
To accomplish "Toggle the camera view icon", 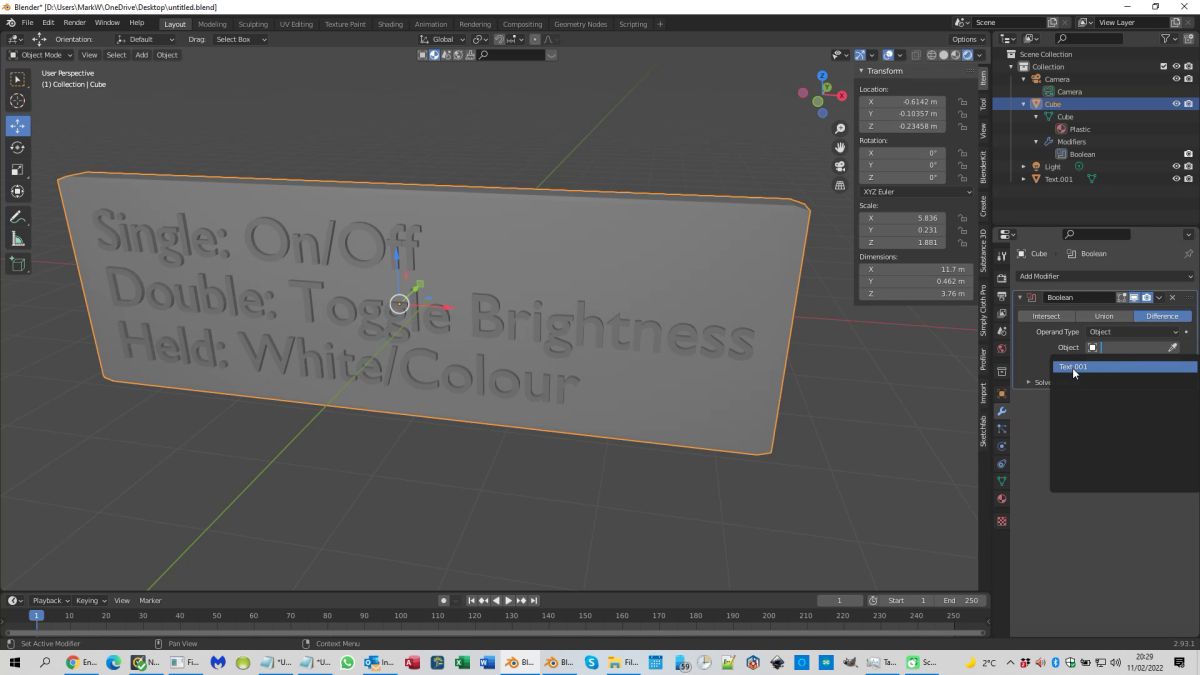I will [x=840, y=166].
